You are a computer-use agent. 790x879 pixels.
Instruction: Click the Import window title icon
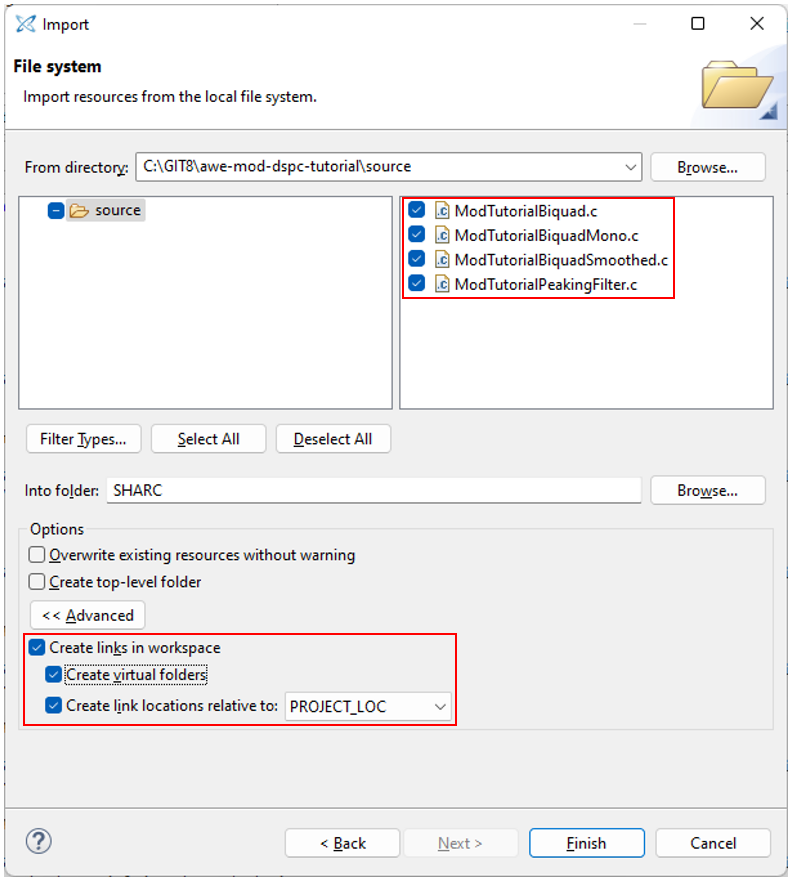pos(25,24)
